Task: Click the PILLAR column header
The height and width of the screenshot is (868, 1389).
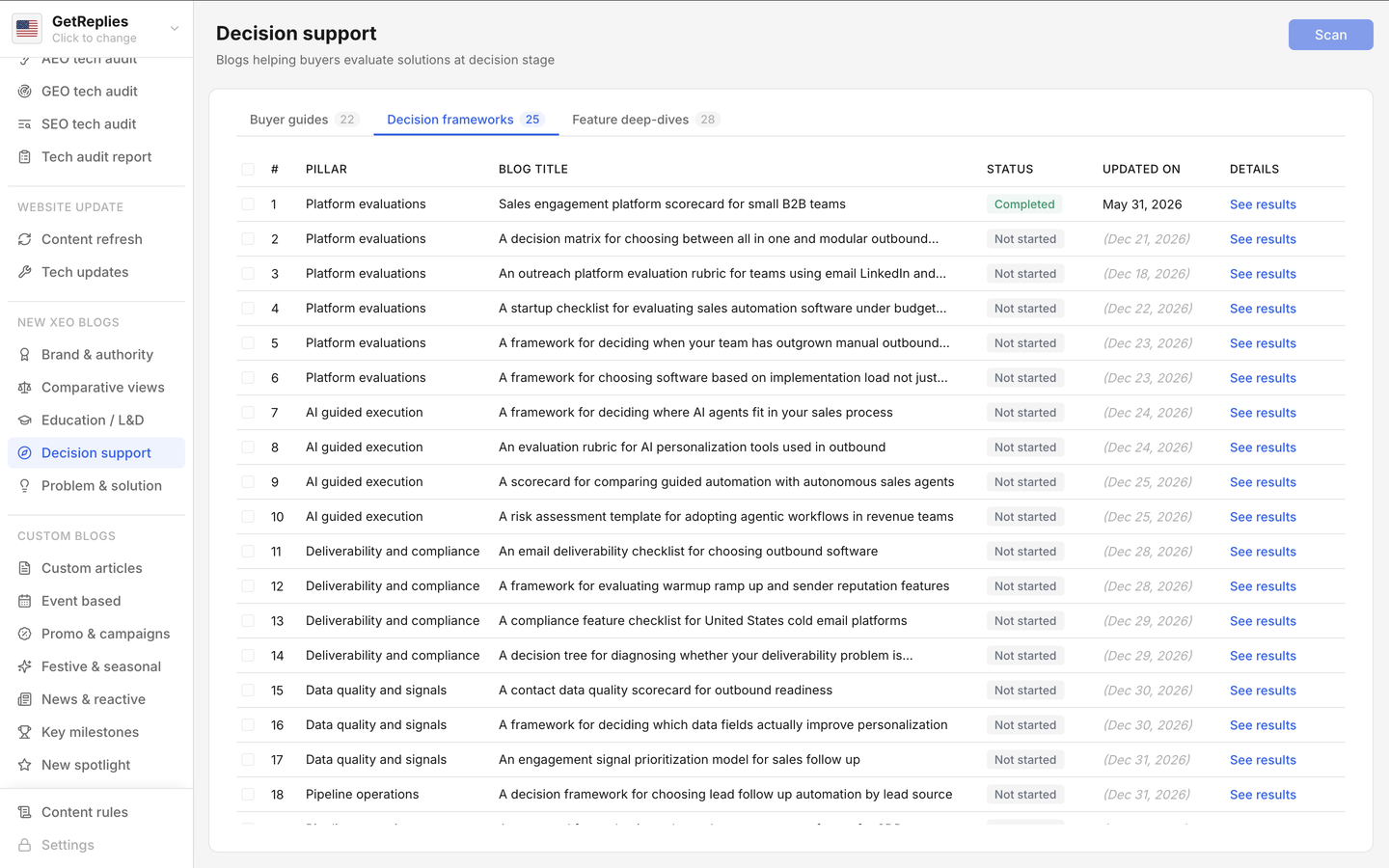Action: click(x=326, y=169)
